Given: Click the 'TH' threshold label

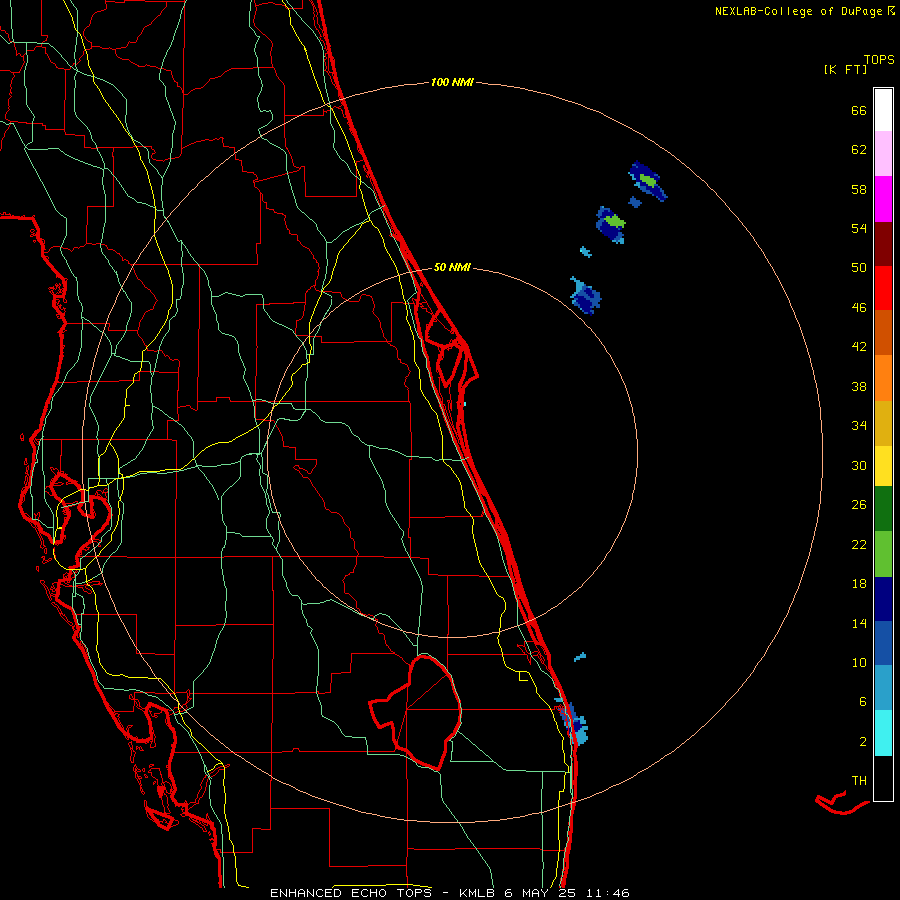Looking at the screenshot, I should coord(859,781).
